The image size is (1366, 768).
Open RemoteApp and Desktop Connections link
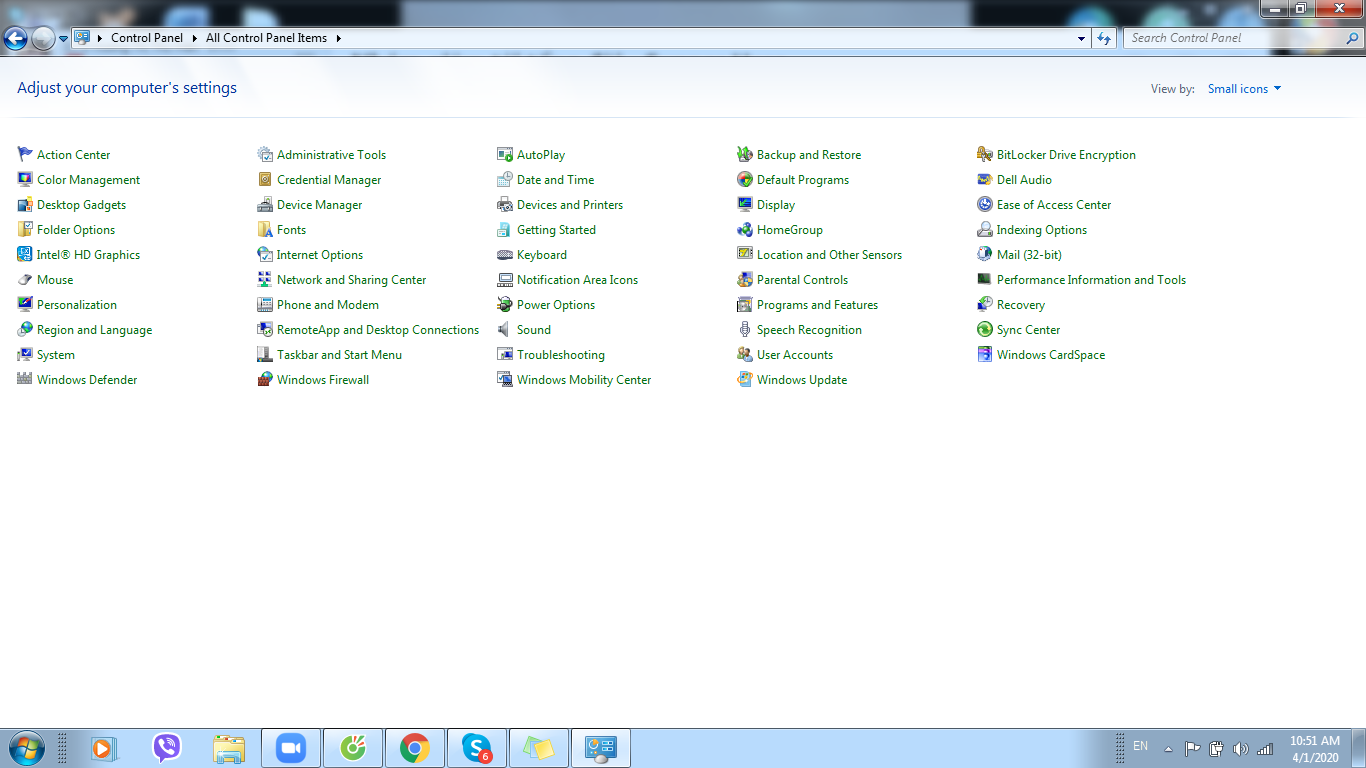[378, 330]
